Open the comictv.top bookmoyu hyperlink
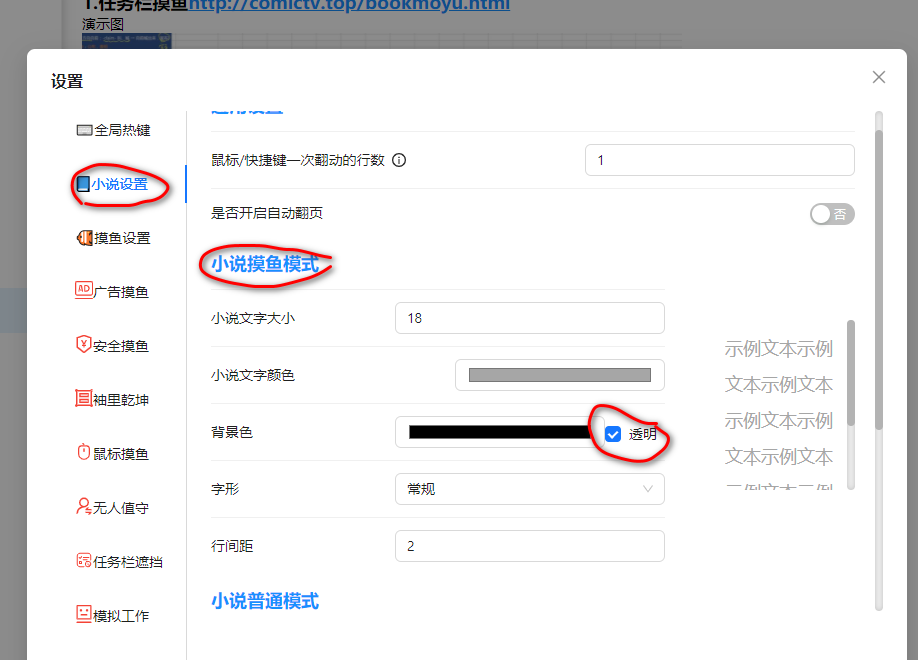918x660 pixels. click(x=349, y=5)
